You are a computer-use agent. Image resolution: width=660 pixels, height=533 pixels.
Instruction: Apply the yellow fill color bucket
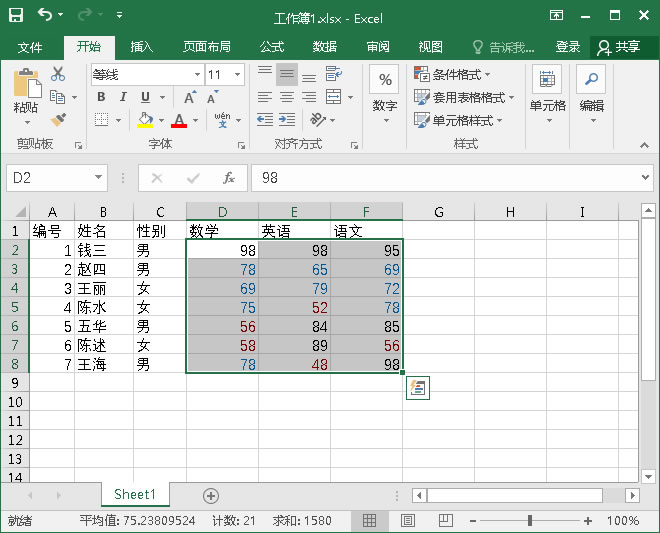(145, 120)
